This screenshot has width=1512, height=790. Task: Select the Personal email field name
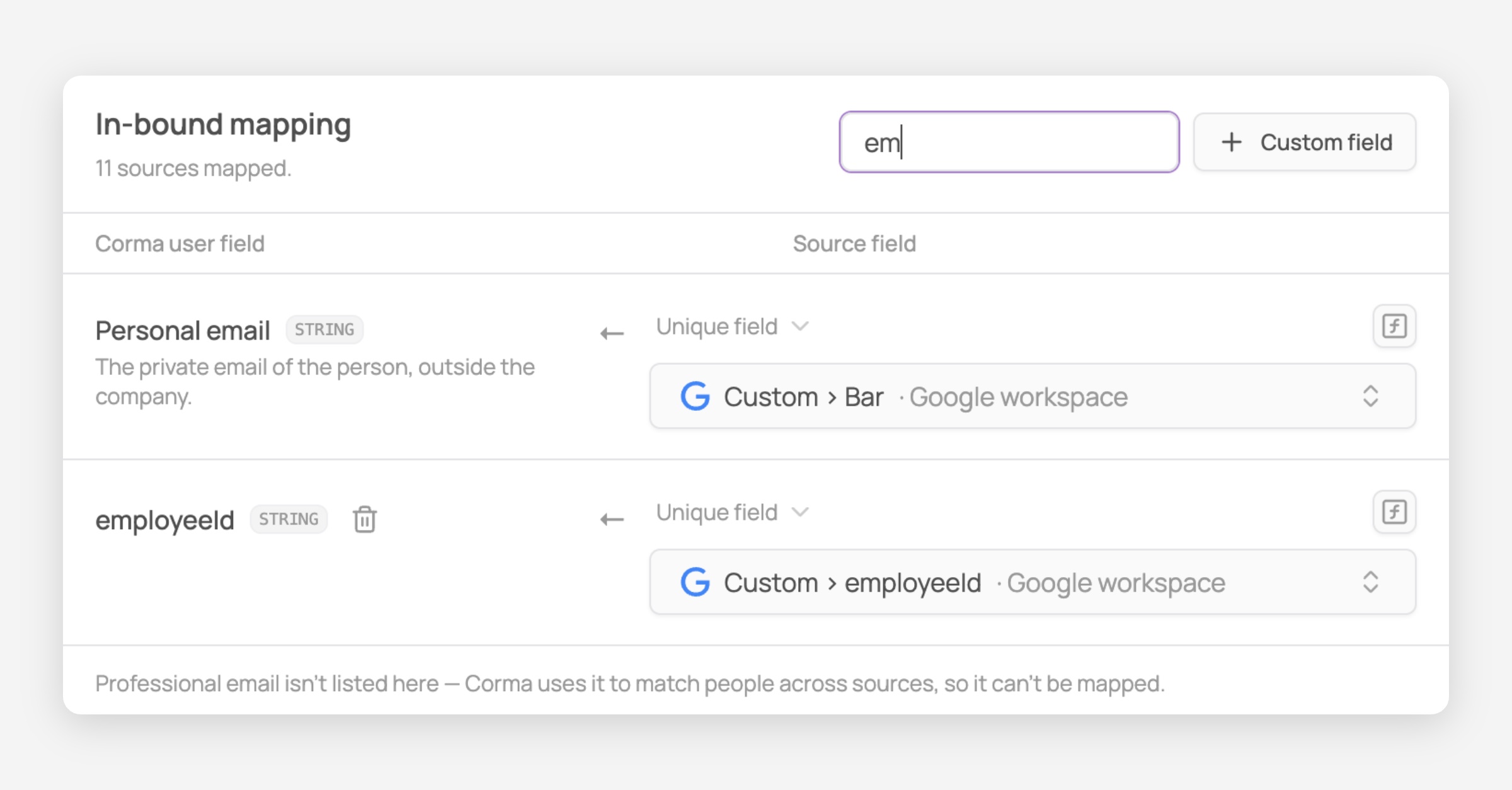(x=183, y=330)
